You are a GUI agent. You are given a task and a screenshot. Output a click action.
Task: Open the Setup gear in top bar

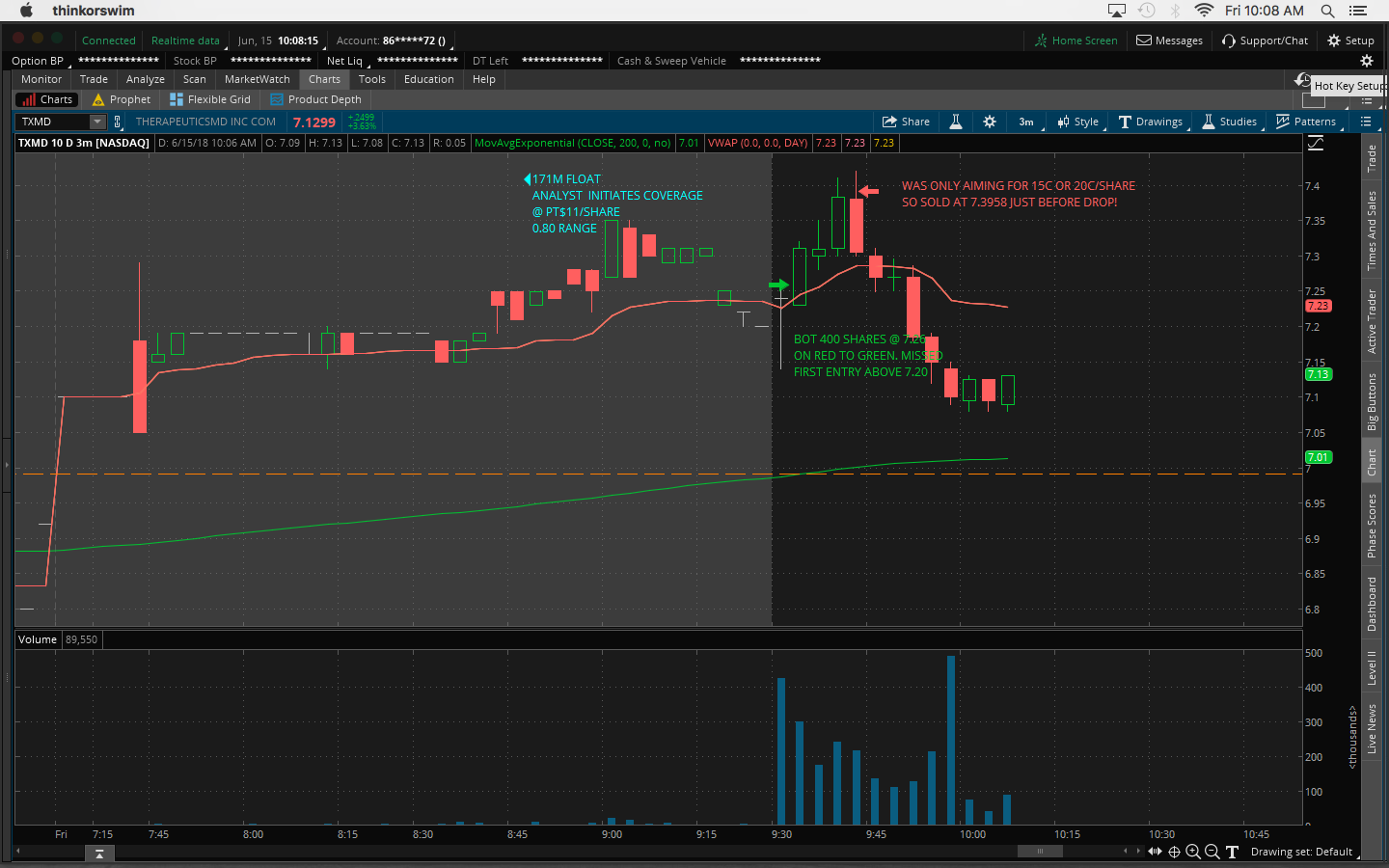[x=1350, y=41]
